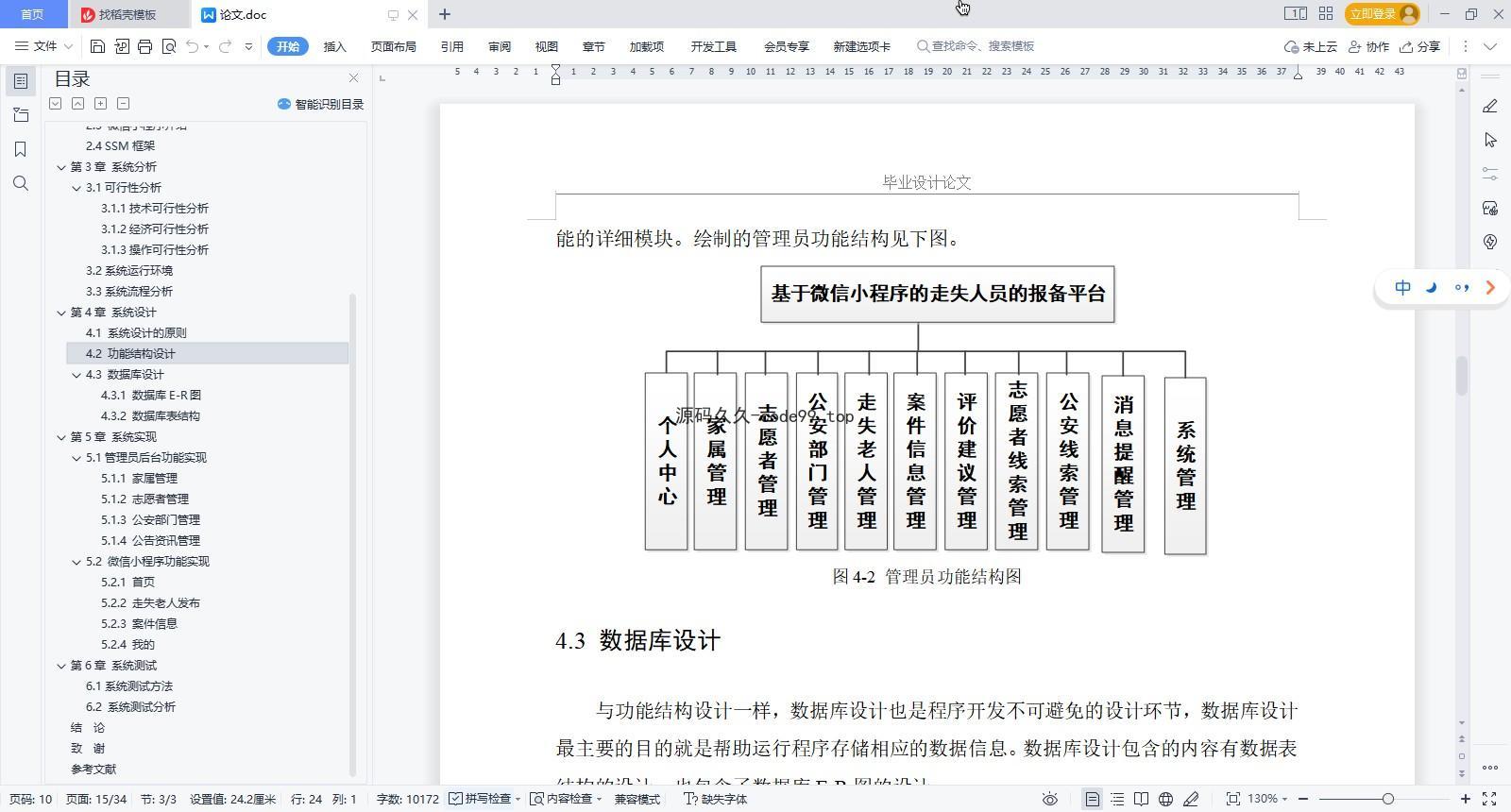
Task: Click the Undo arrow
Action: (193, 46)
